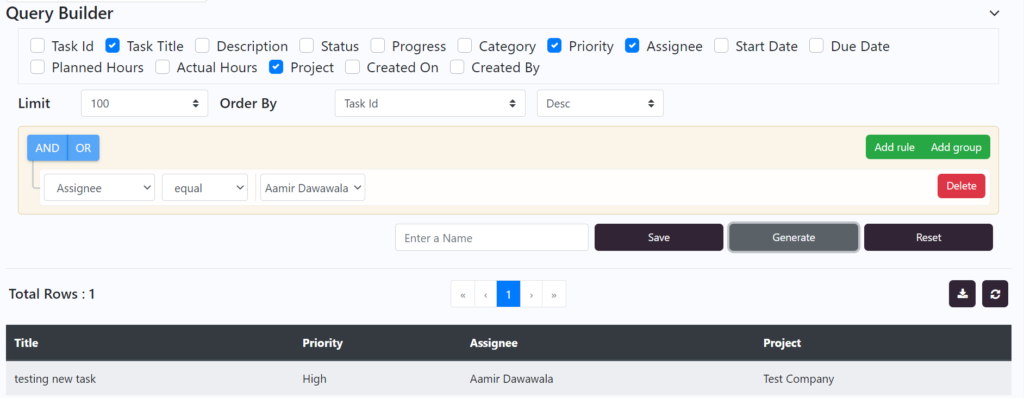Select page 1 in pagination
1024x398 pixels.
508,294
